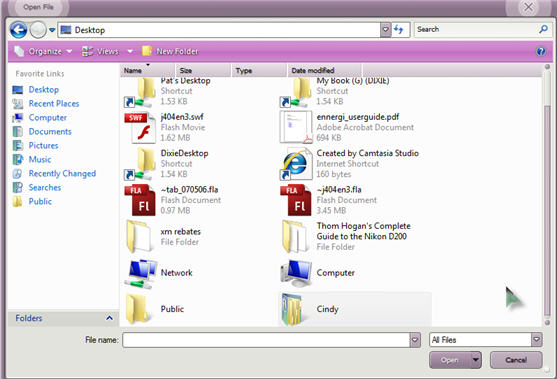Open Computer in Favorite Links
Viewport: 557px width, 379px height.
pyautogui.click(x=48, y=117)
